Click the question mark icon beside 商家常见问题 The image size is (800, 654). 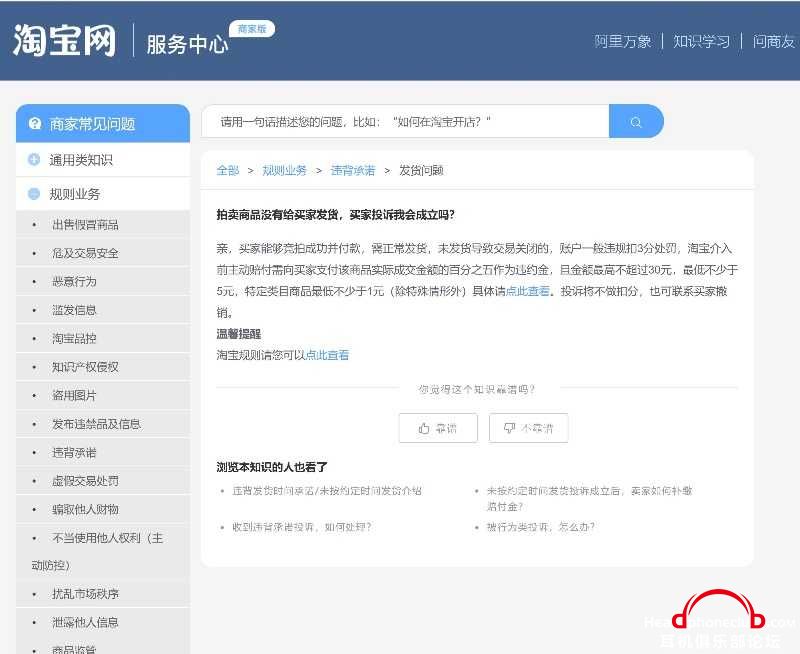tap(35, 123)
